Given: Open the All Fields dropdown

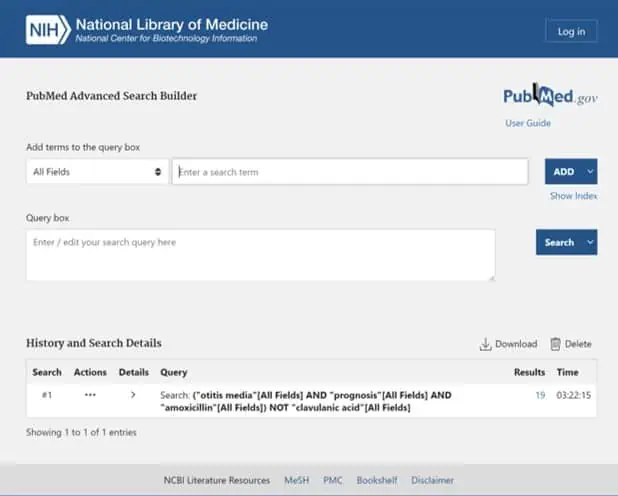Looking at the screenshot, I should (97, 172).
